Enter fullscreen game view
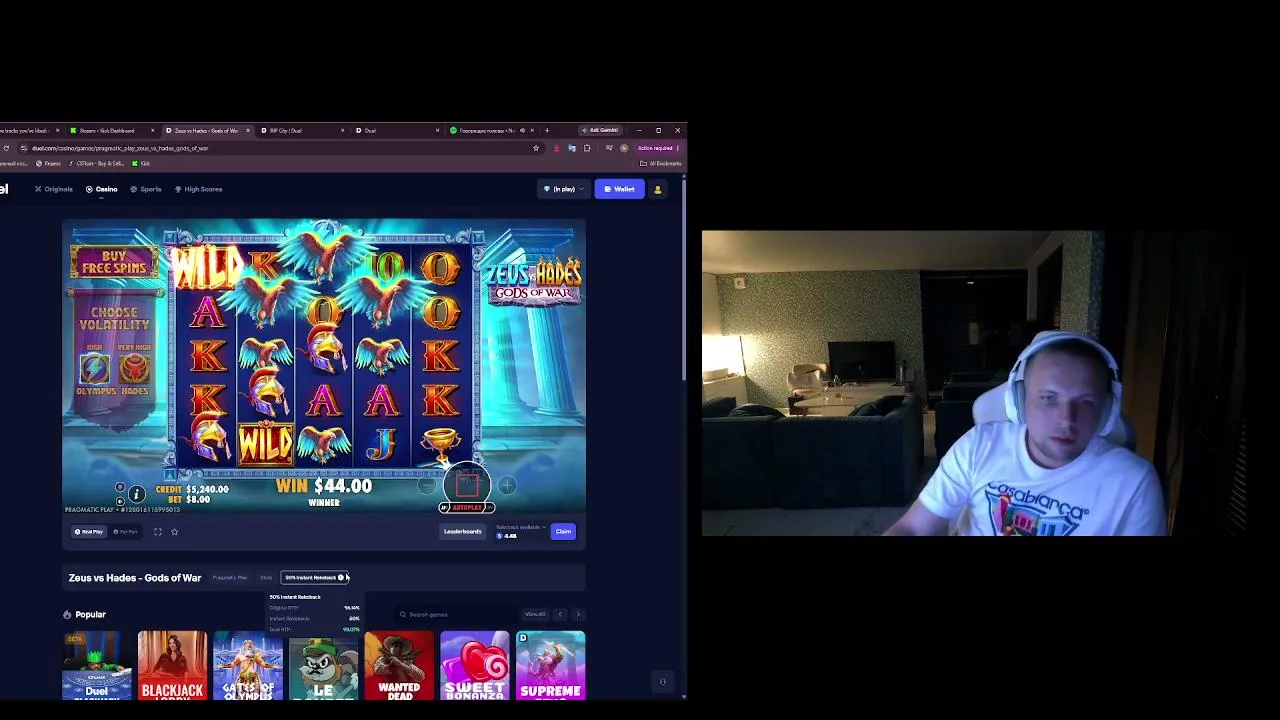The height and width of the screenshot is (720, 1280). click(157, 532)
